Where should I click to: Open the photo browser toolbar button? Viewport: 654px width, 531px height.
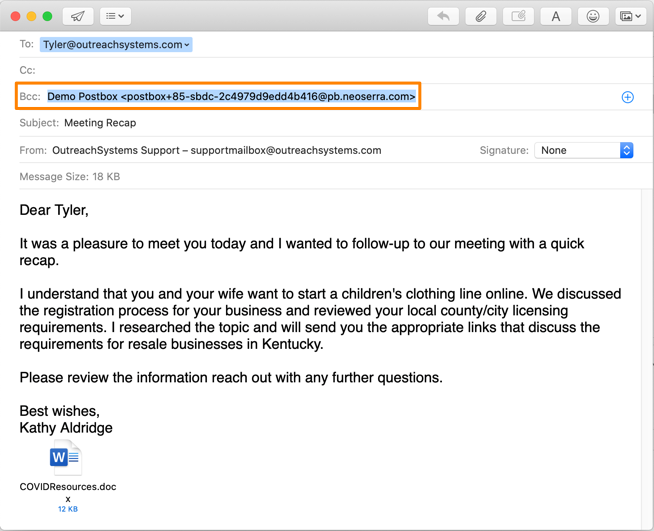[x=630, y=16]
